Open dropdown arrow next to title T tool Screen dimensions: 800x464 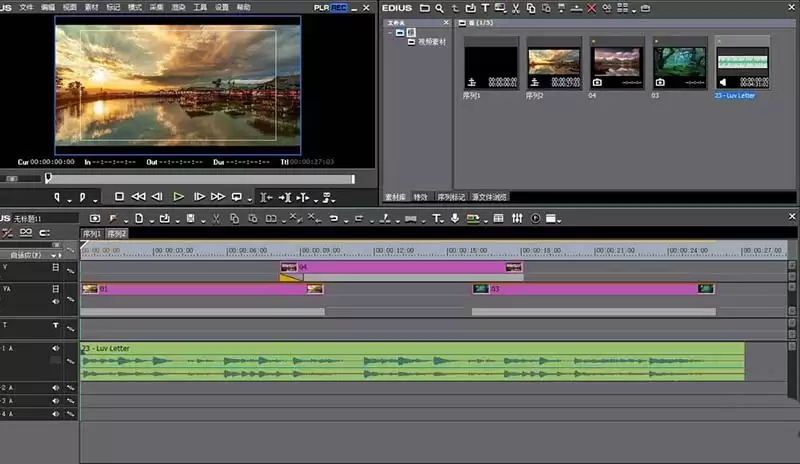tap(443, 221)
